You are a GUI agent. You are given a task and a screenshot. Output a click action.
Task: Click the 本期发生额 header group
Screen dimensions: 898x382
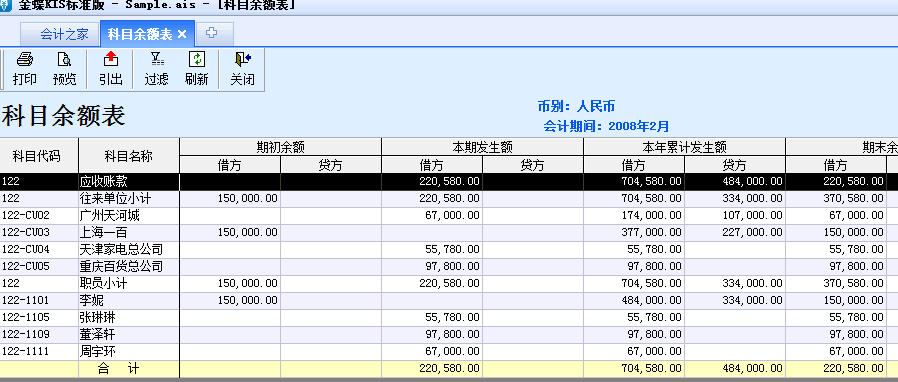pos(482,147)
